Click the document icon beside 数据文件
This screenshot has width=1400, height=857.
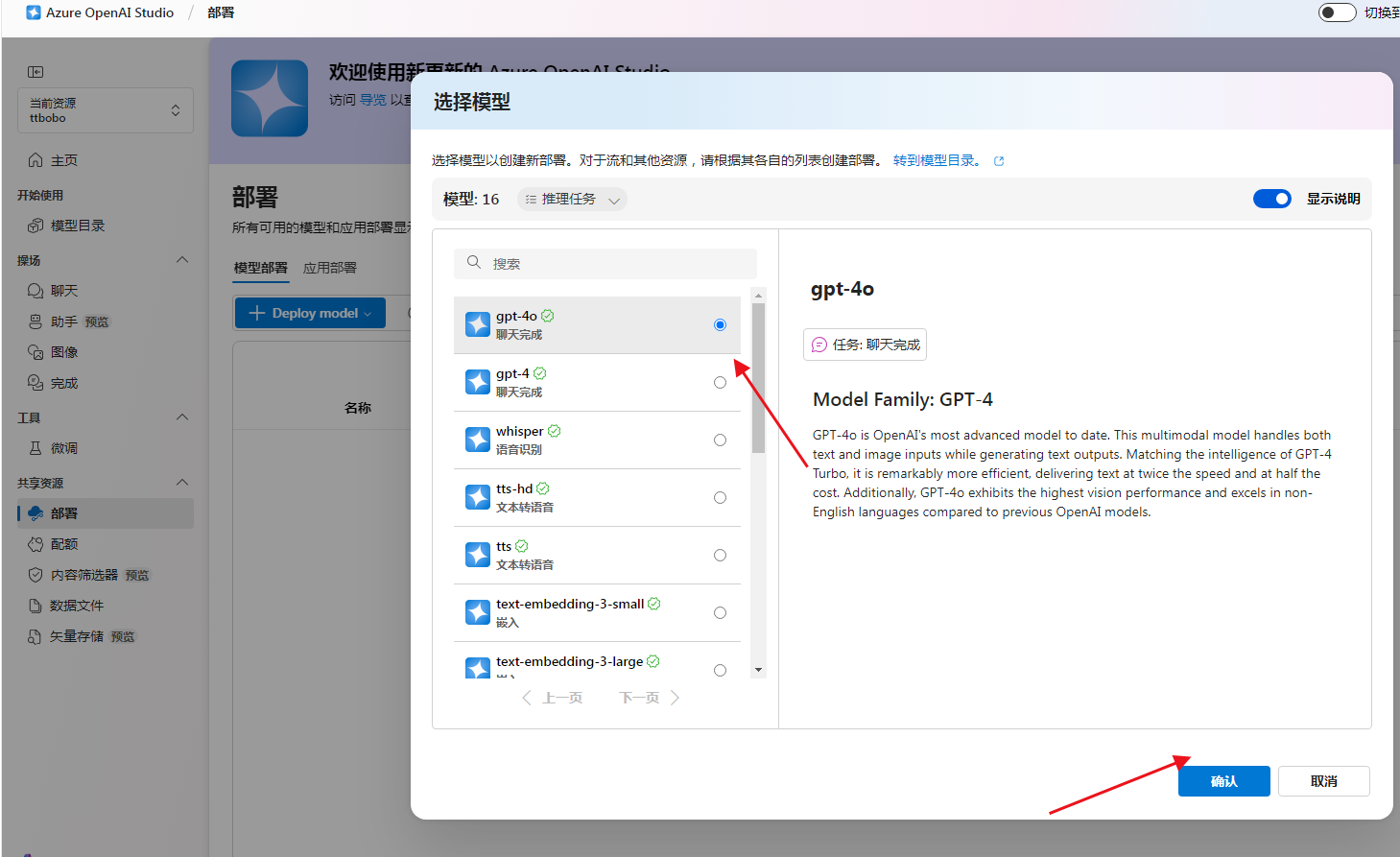[x=36, y=606]
